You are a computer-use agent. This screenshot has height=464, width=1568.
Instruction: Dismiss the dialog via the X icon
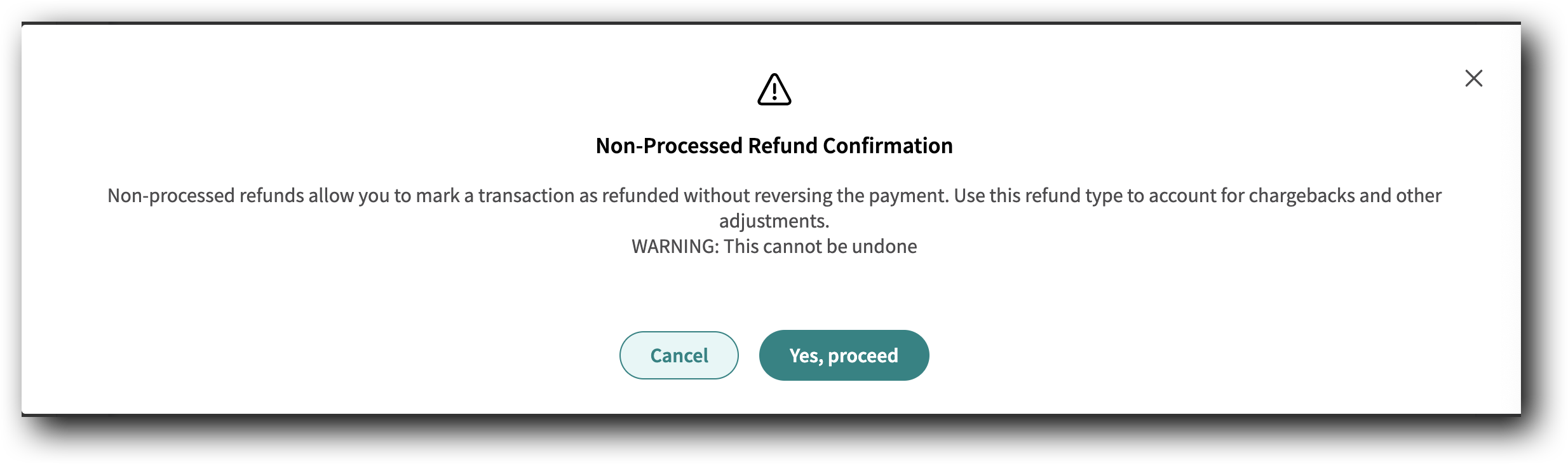[x=1474, y=78]
